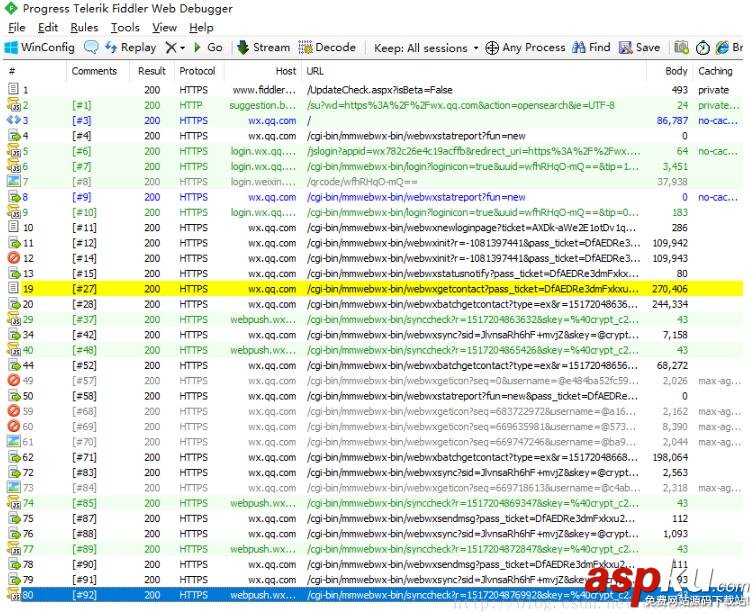Open the Help menu
This screenshot has width=755, height=613.
(x=201, y=27)
